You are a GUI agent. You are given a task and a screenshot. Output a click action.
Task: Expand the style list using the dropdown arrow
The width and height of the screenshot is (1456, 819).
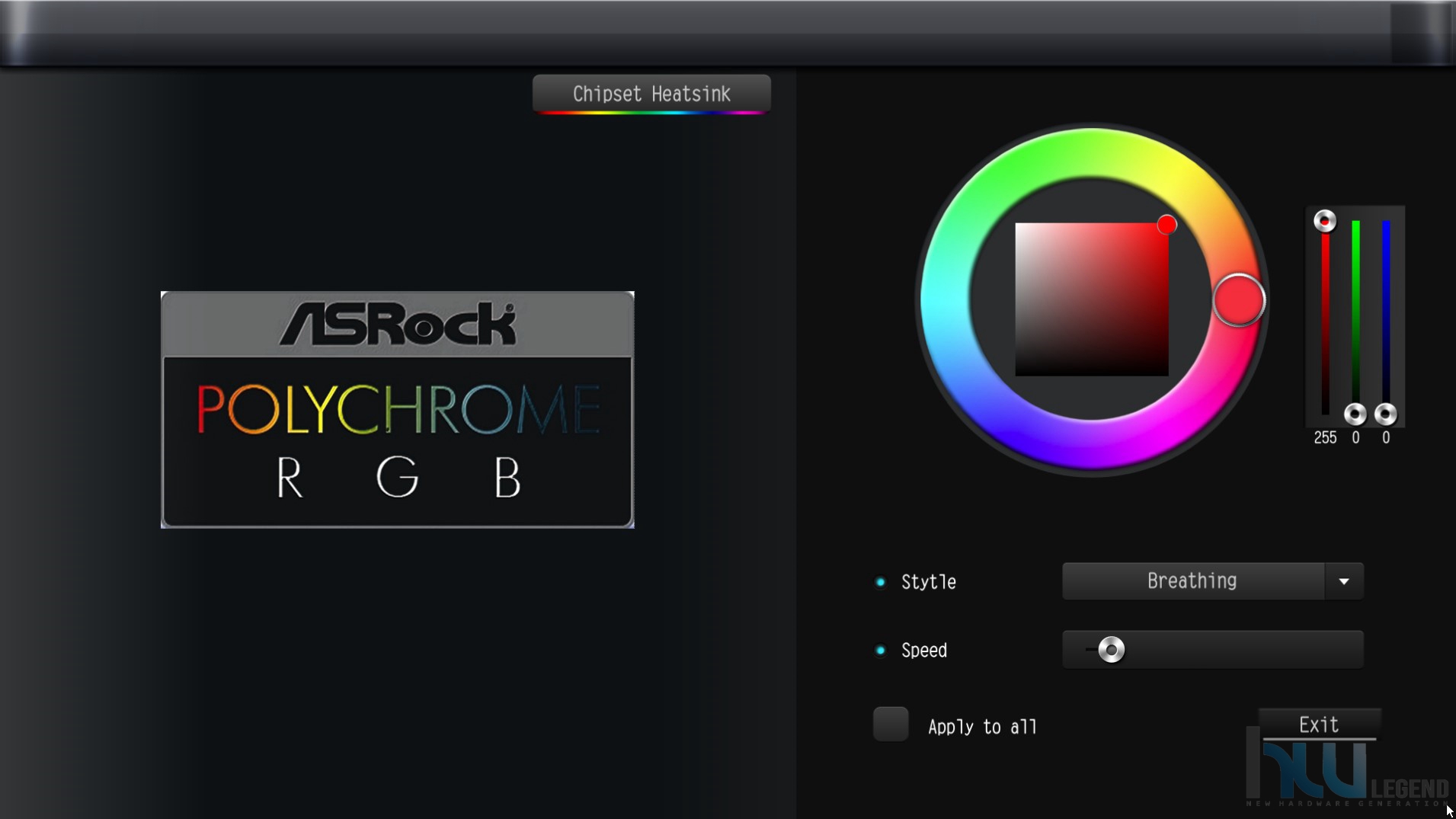coord(1344,581)
